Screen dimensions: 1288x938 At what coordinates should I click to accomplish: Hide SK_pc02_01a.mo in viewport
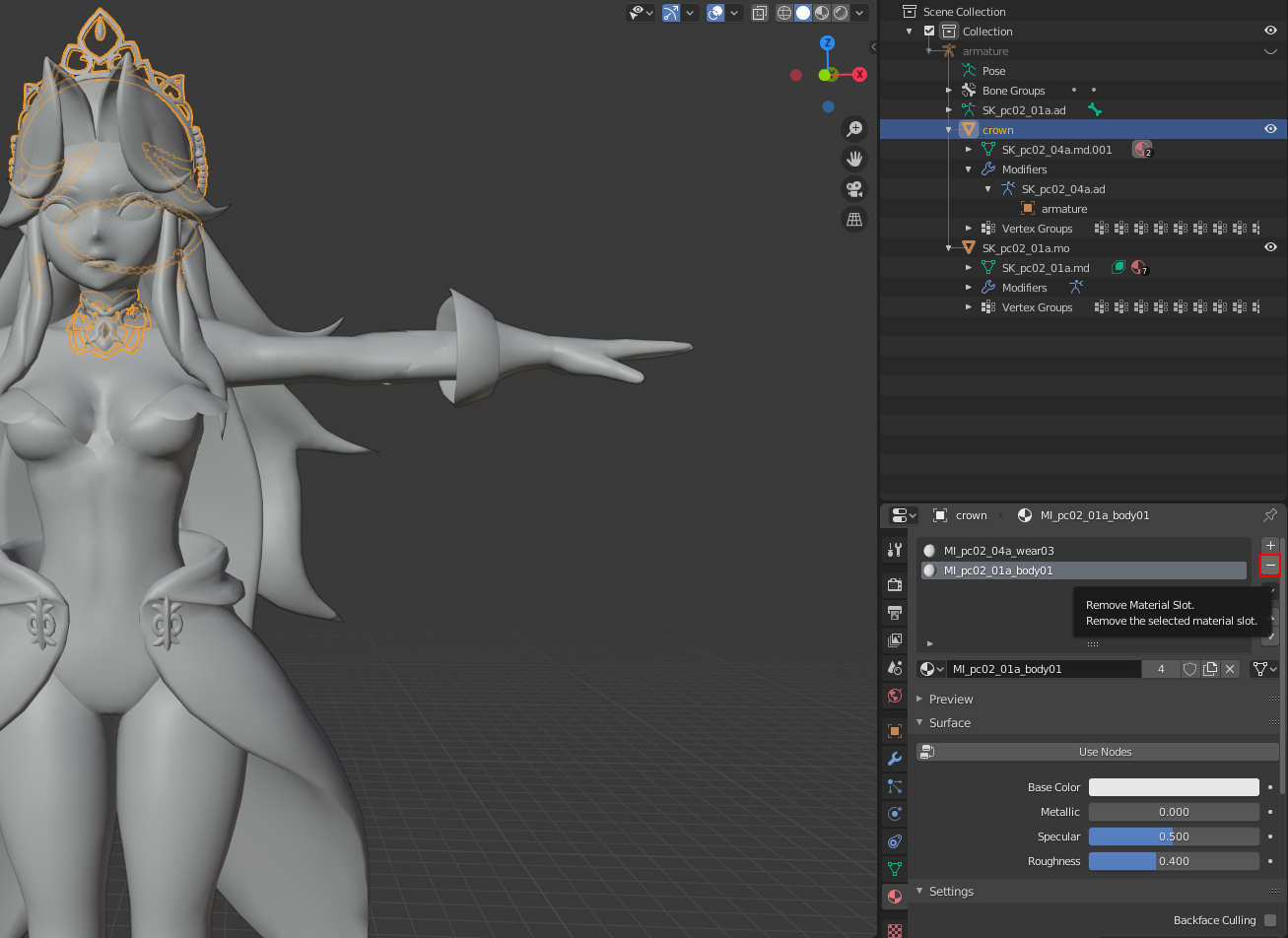click(1271, 247)
